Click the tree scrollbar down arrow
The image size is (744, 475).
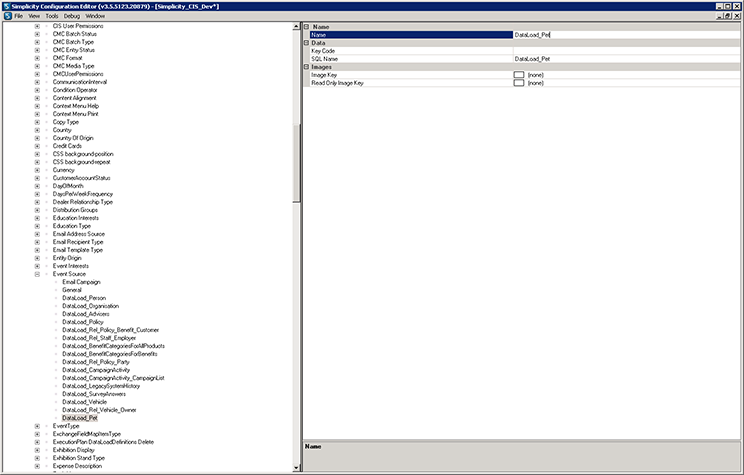(297, 468)
